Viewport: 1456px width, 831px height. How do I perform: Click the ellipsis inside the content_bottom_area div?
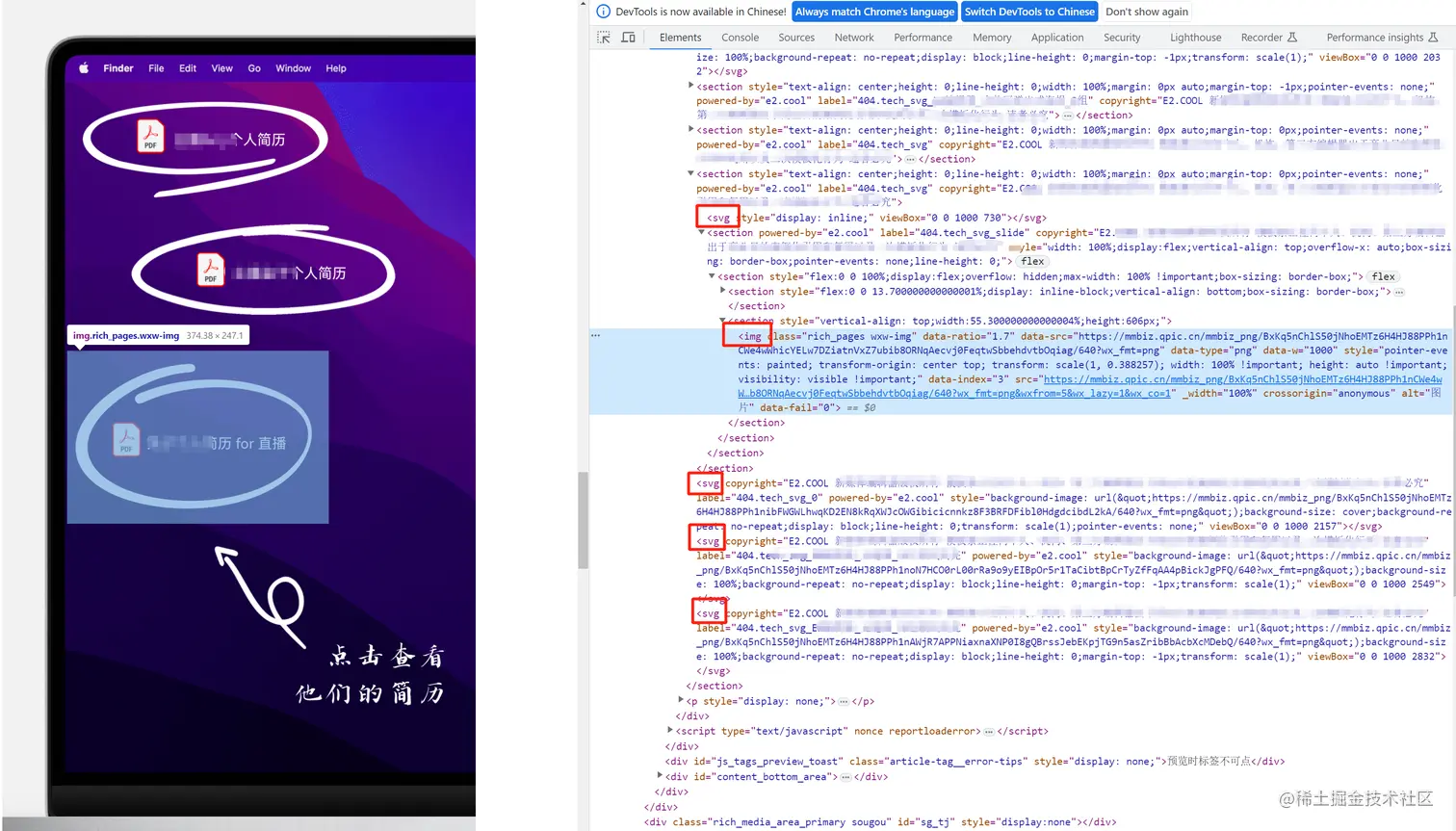pyautogui.click(x=845, y=777)
